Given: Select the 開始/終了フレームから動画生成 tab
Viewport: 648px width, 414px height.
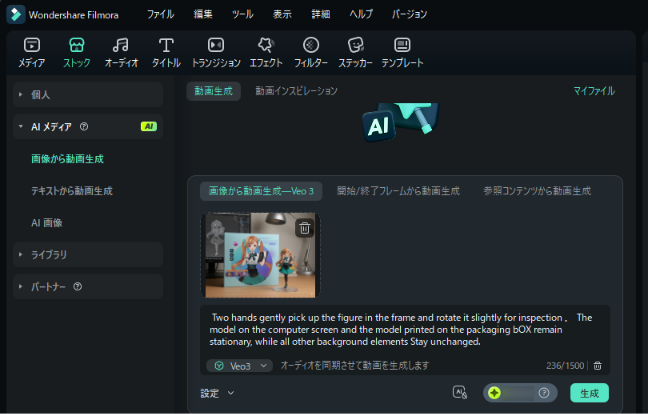Looking at the screenshot, I should click(x=398, y=191).
